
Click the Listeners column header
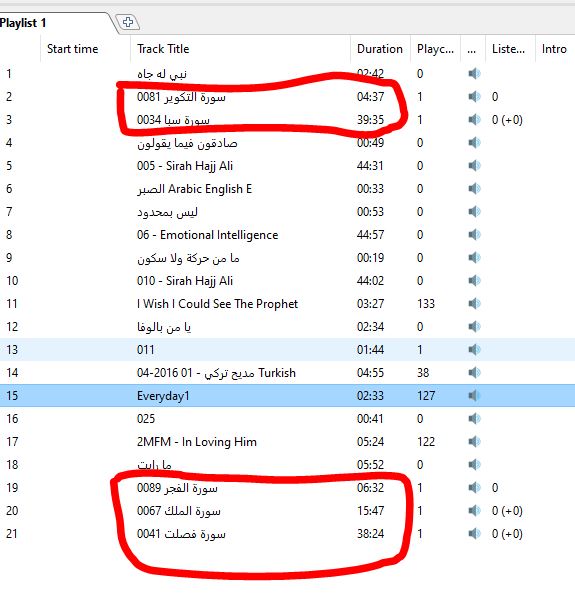pyautogui.click(x=510, y=49)
